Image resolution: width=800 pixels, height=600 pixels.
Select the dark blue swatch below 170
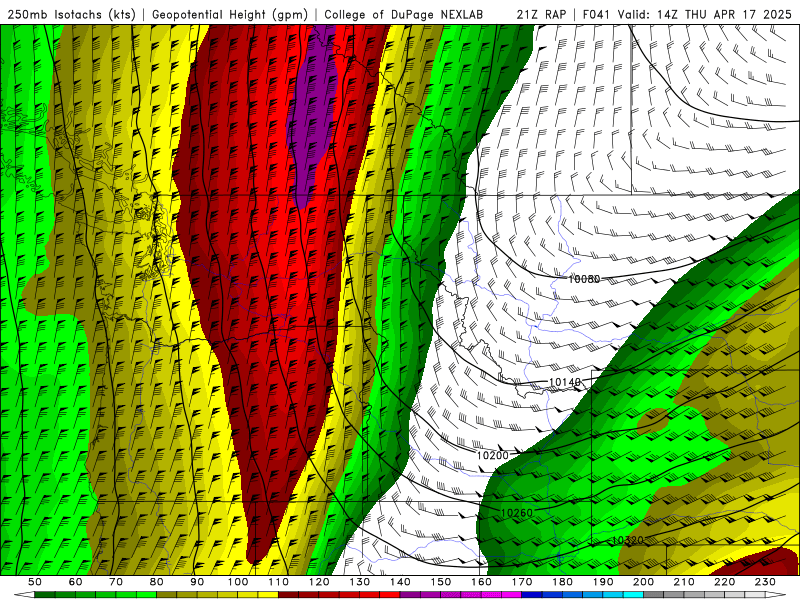tap(532, 595)
